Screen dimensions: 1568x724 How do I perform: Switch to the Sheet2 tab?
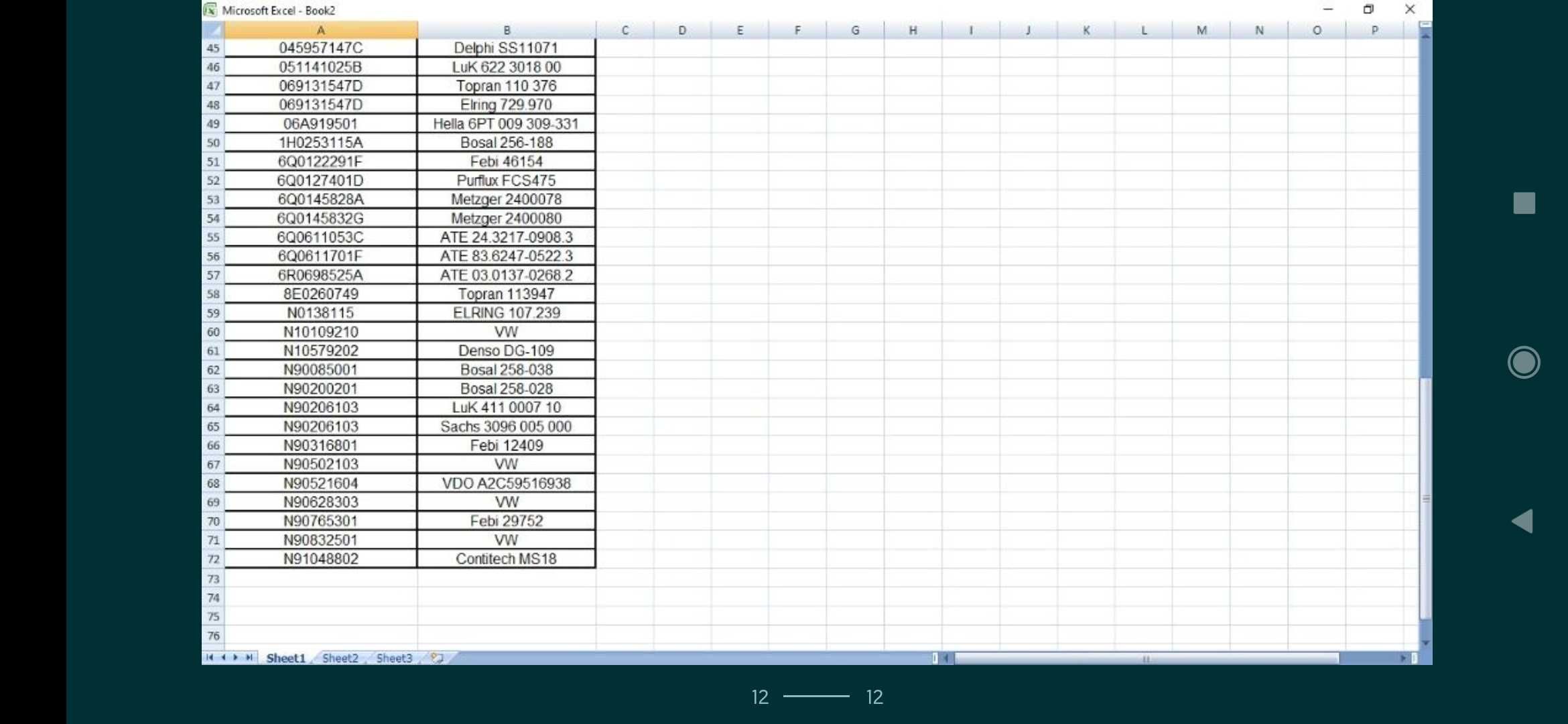click(x=340, y=658)
